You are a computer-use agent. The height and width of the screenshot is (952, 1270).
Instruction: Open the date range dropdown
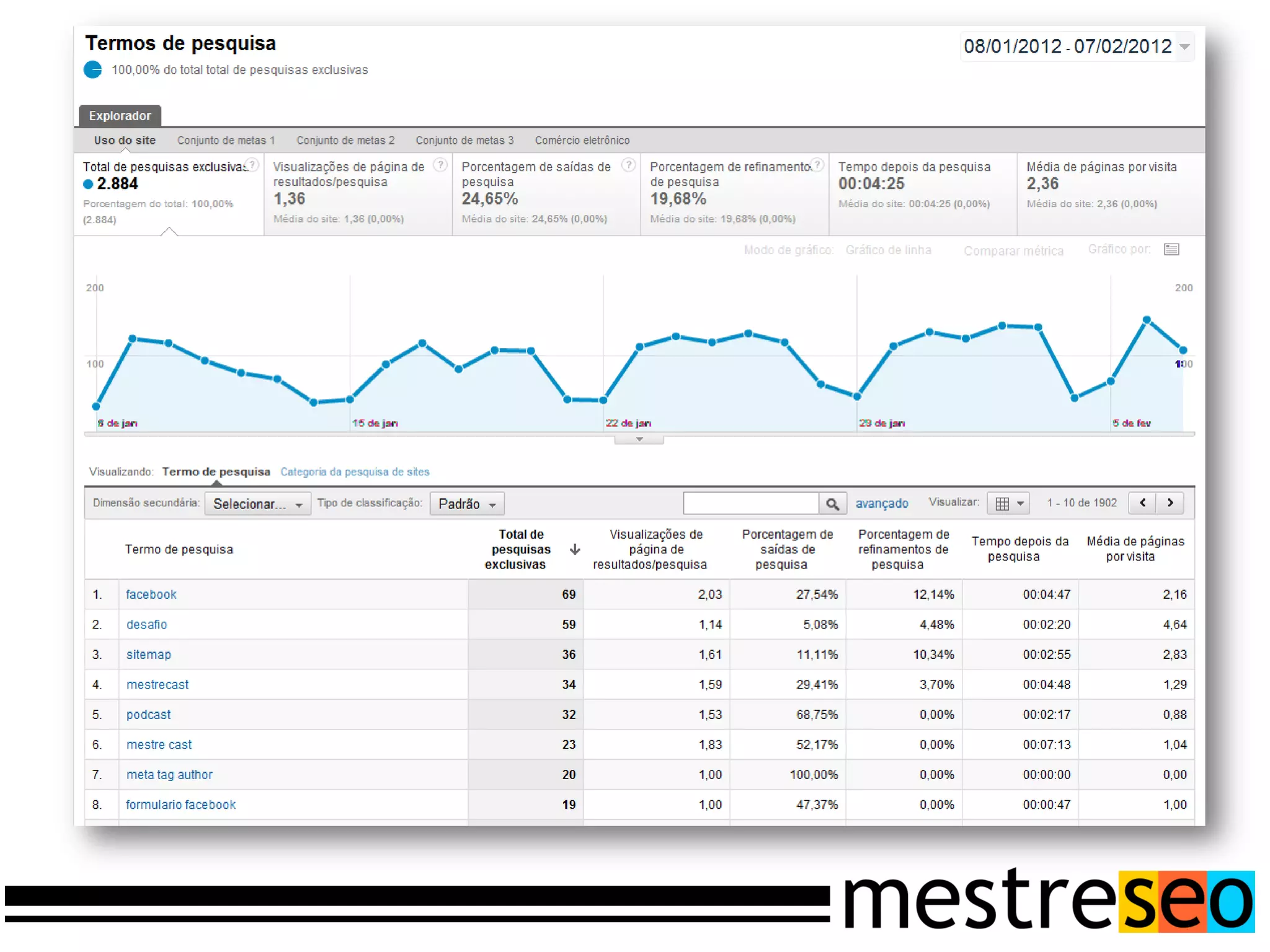[x=1184, y=47]
